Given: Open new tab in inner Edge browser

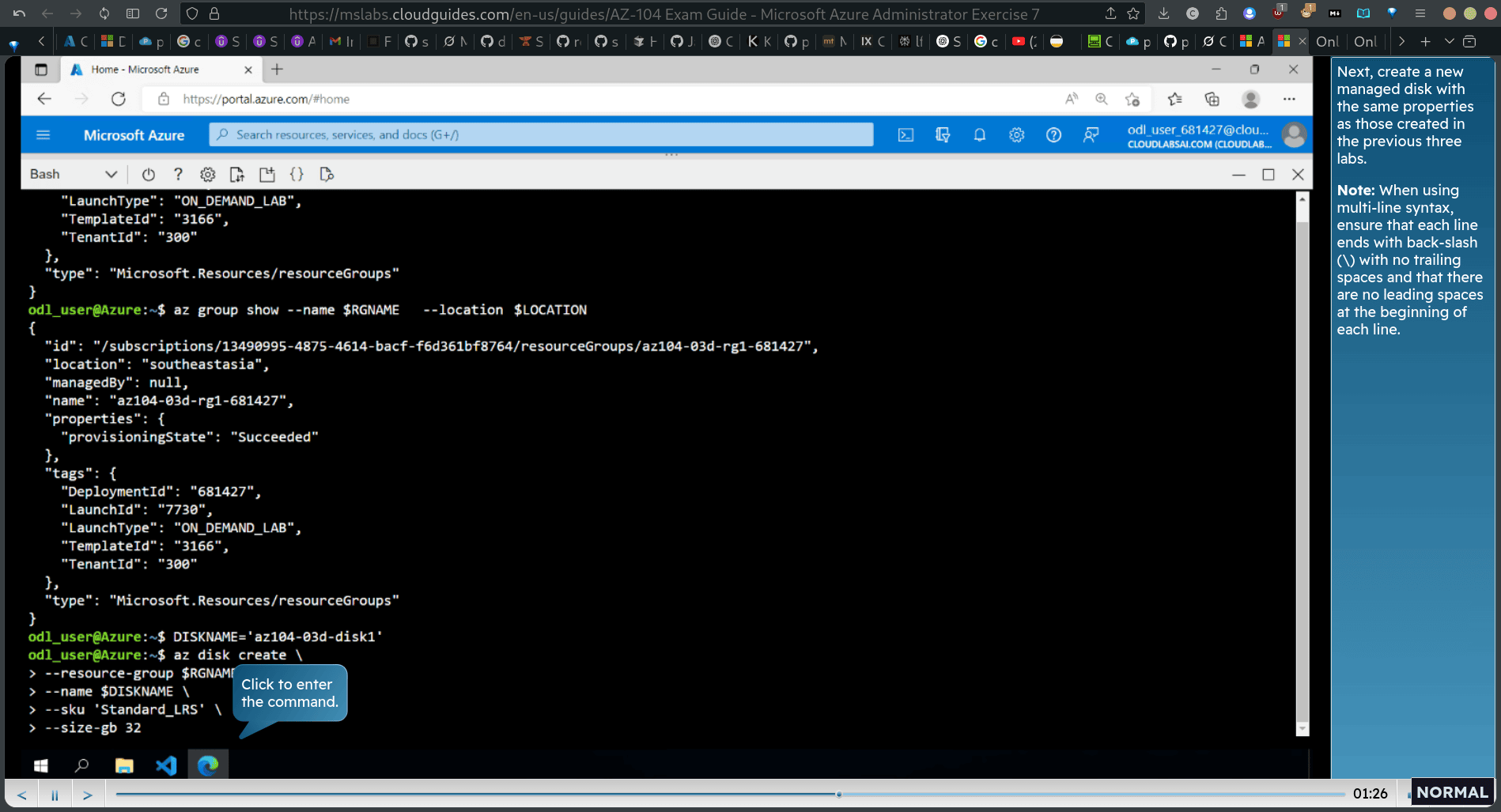Looking at the screenshot, I should (x=277, y=70).
